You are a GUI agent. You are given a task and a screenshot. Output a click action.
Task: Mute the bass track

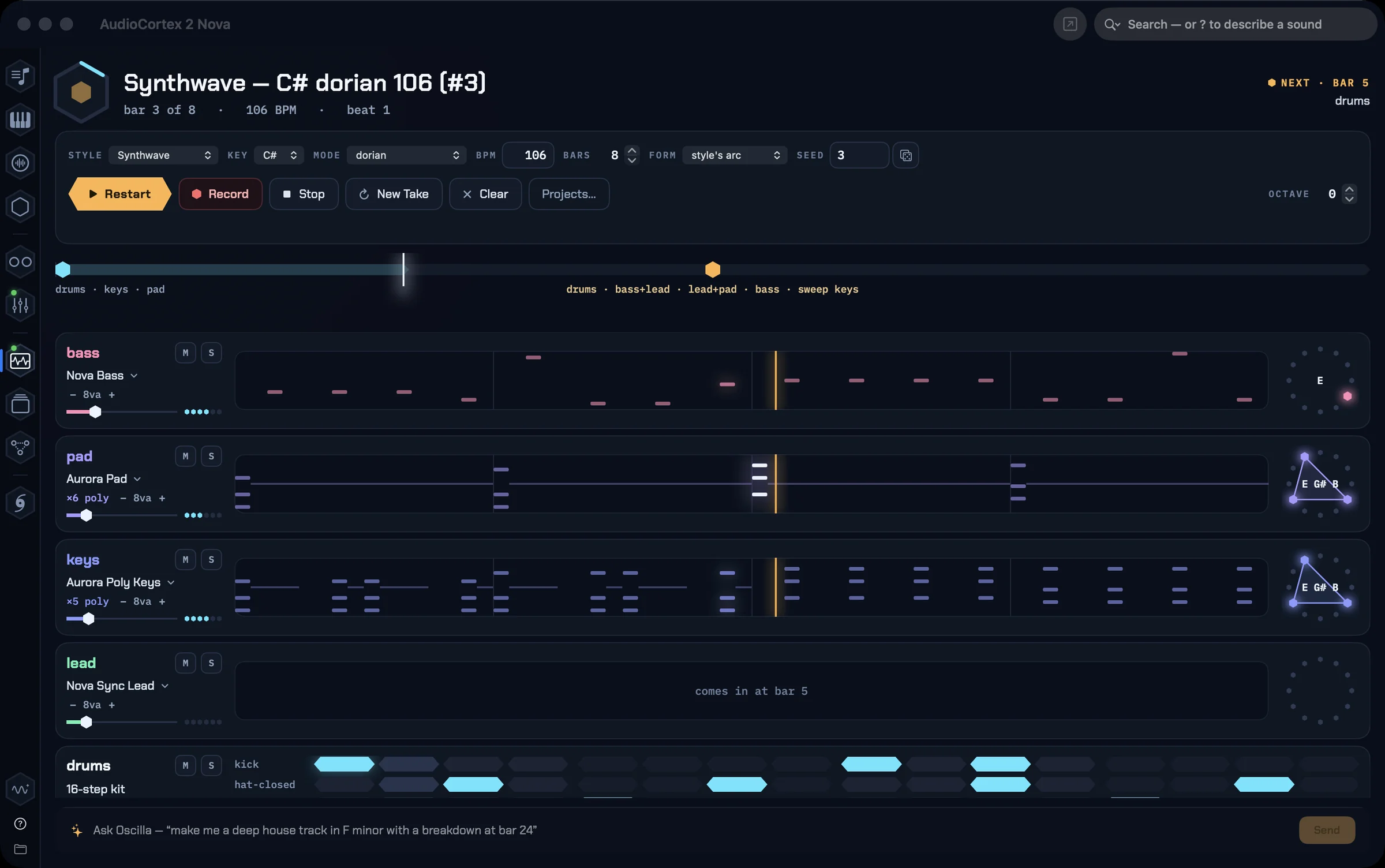click(x=185, y=353)
